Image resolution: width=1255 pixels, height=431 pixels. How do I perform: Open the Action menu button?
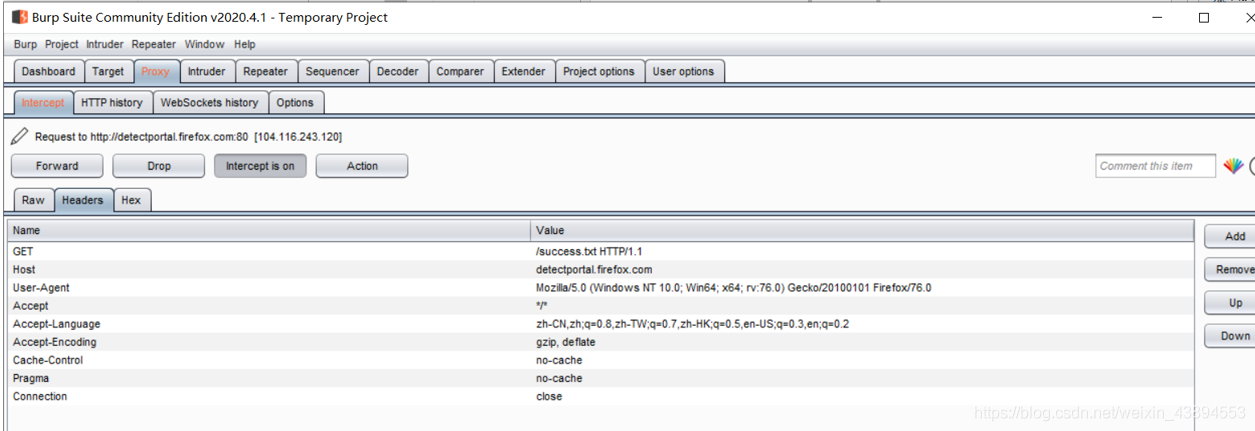tap(362, 166)
